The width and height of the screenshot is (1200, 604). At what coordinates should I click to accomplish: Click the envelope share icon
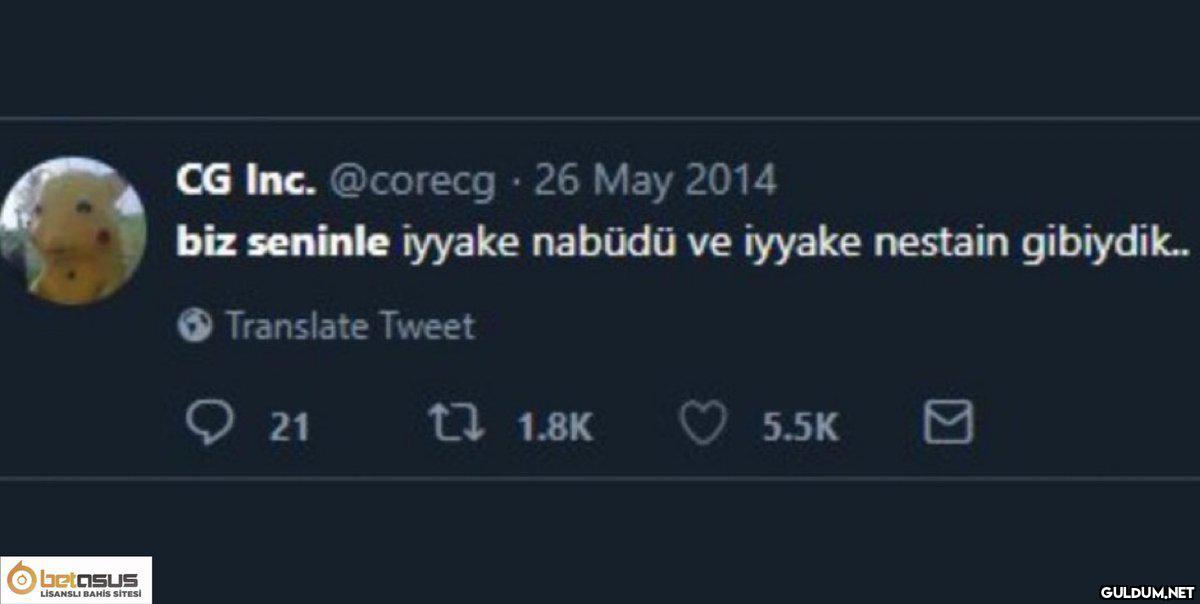coord(946,424)
